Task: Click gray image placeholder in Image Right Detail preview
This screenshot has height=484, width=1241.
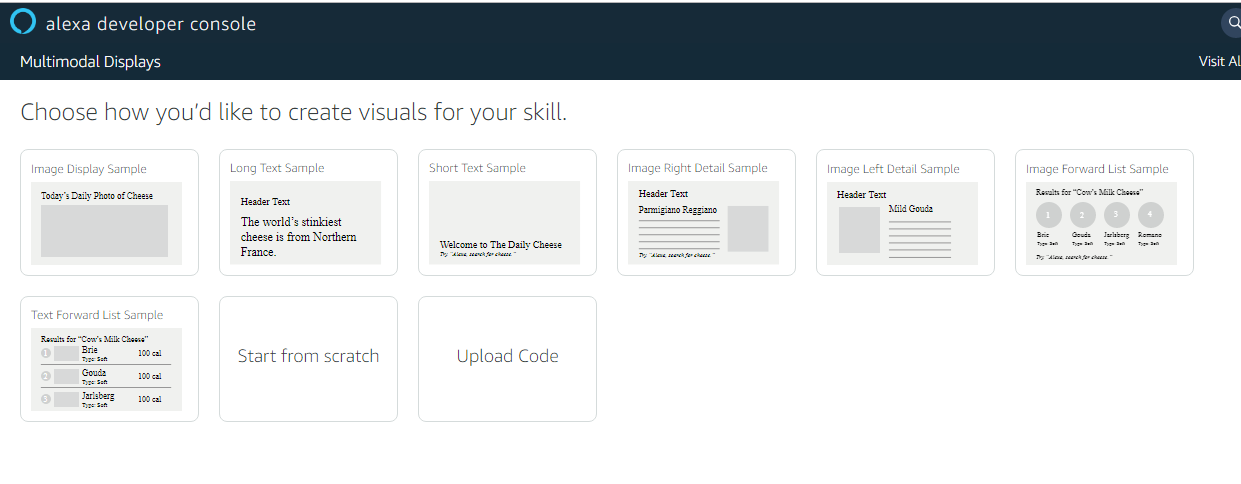Action: (x=747, y=228)
